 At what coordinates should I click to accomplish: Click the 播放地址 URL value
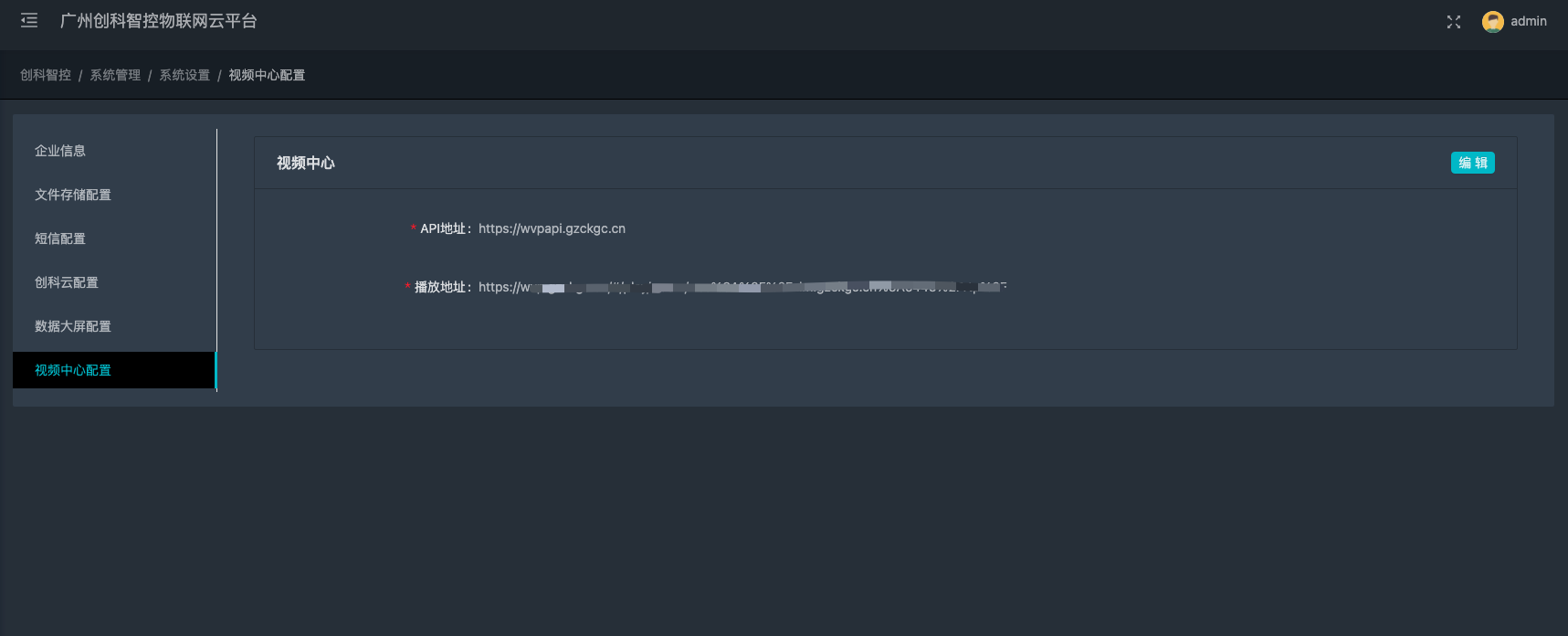coord(742,287)
